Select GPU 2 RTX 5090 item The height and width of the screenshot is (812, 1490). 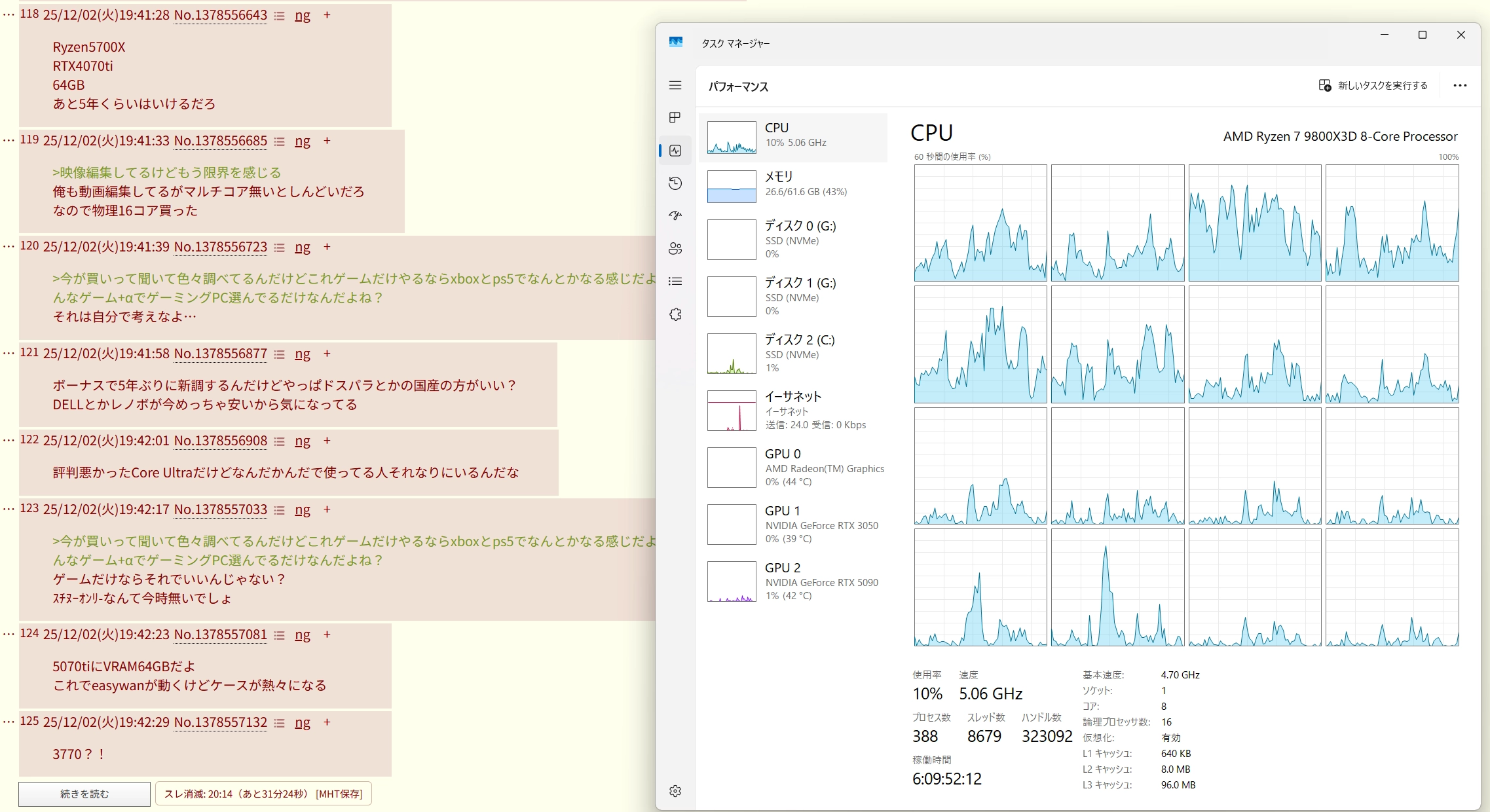[793, 581]
